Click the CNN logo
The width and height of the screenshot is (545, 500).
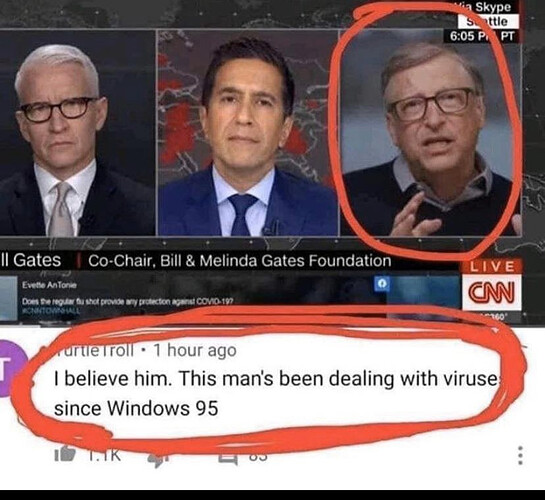[x=491, y=291]
